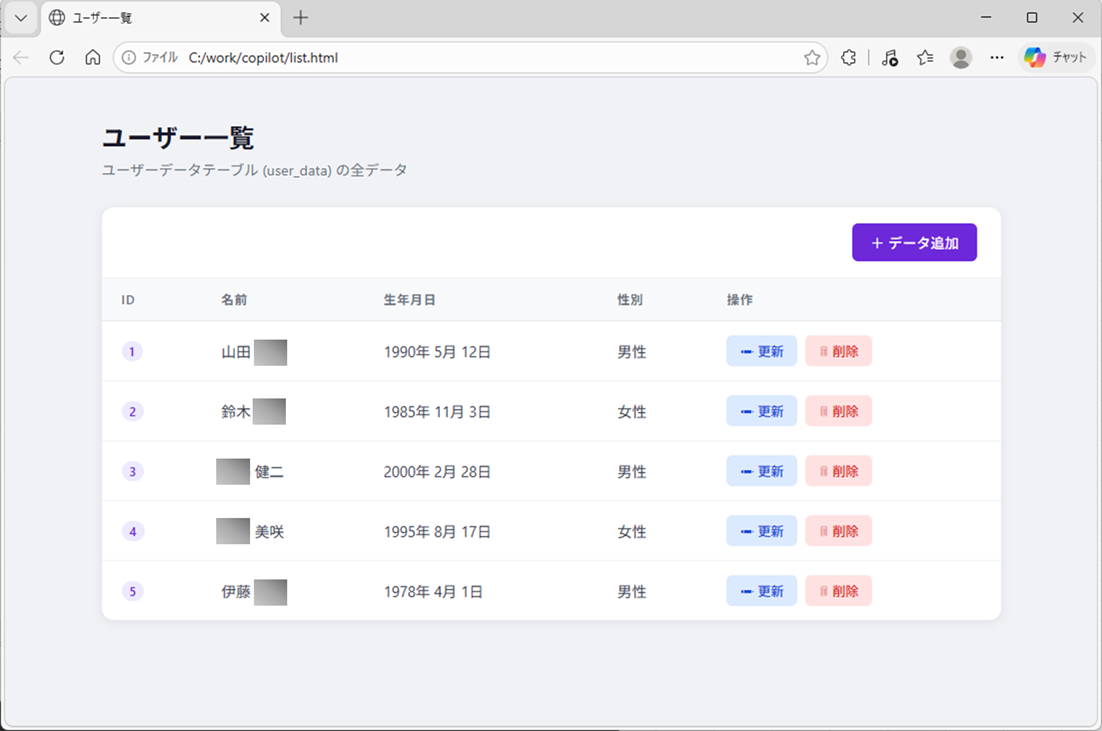Click 削除 for the 1978年 4月 1日 row
Image resolution: width=1102 pixels, height=731 pixels.
pyautogui.click(x=838, y=591)
